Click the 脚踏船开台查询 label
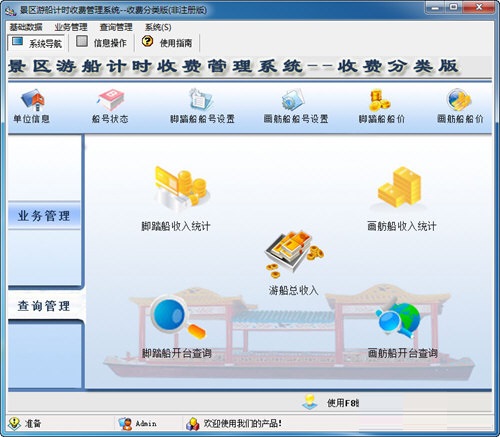500x437 pixels. [177, 353]
